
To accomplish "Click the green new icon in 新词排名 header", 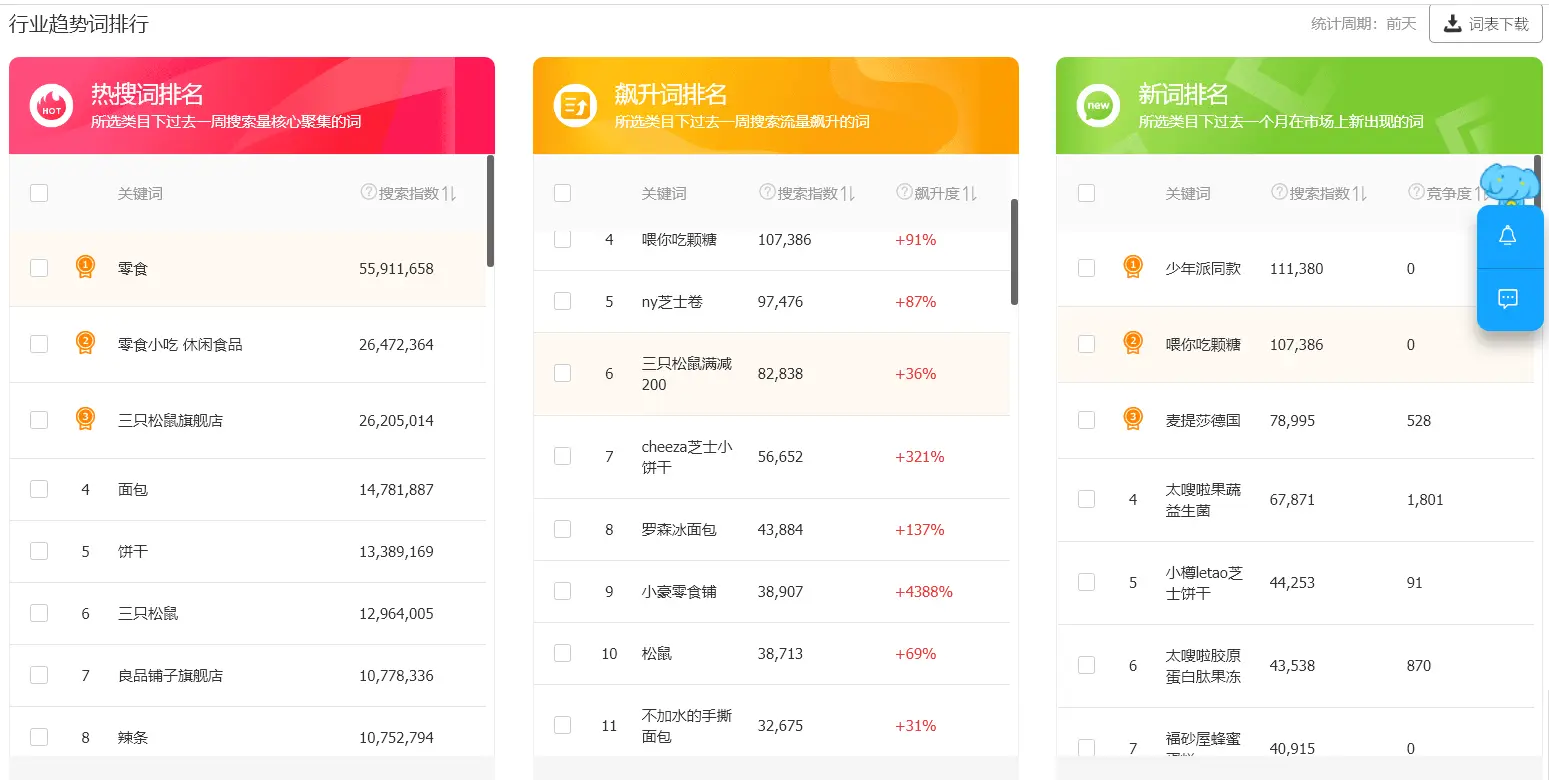I will pos(1098,105).
